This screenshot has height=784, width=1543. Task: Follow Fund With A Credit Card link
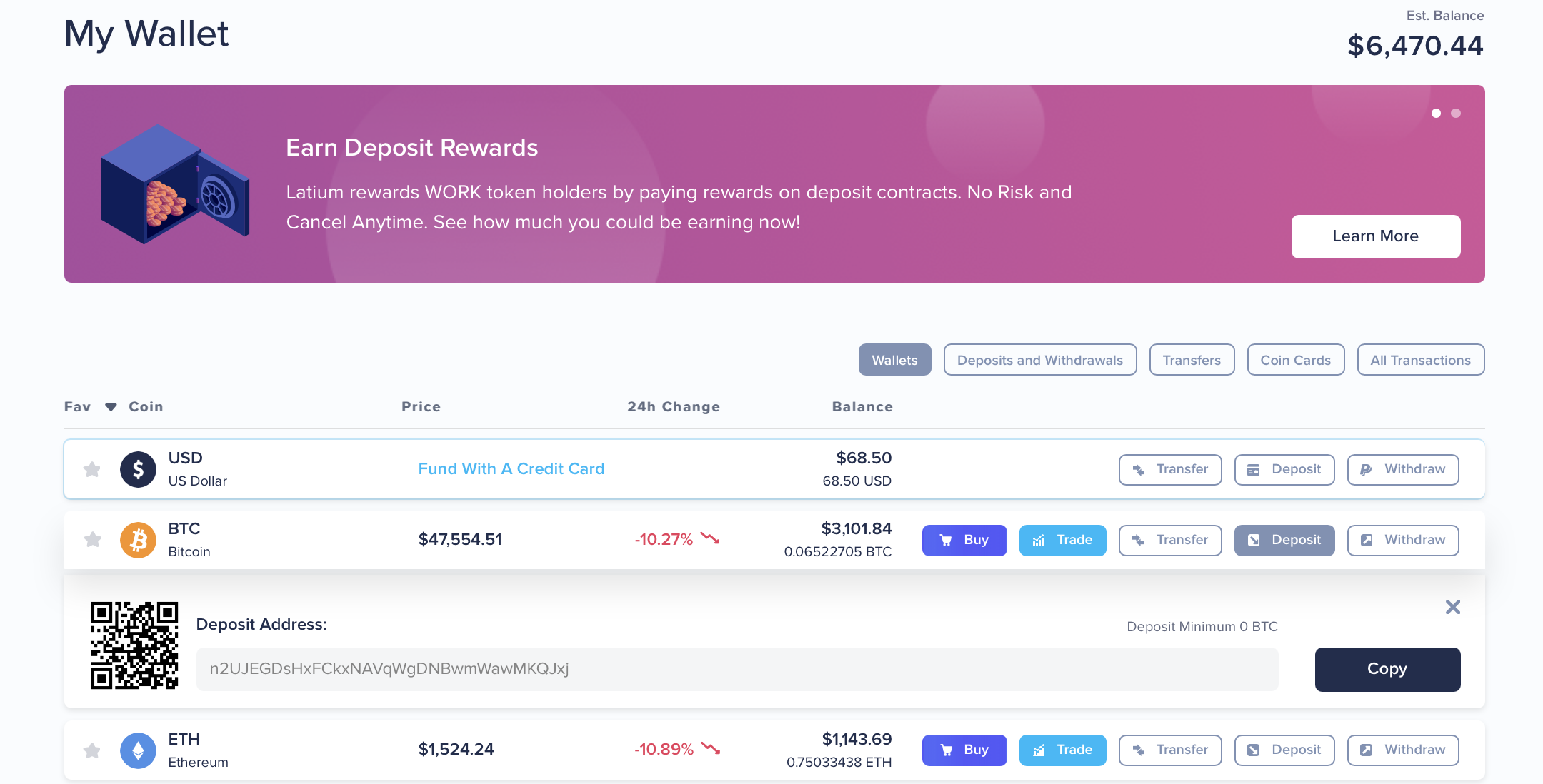click(x=511, y=468)
